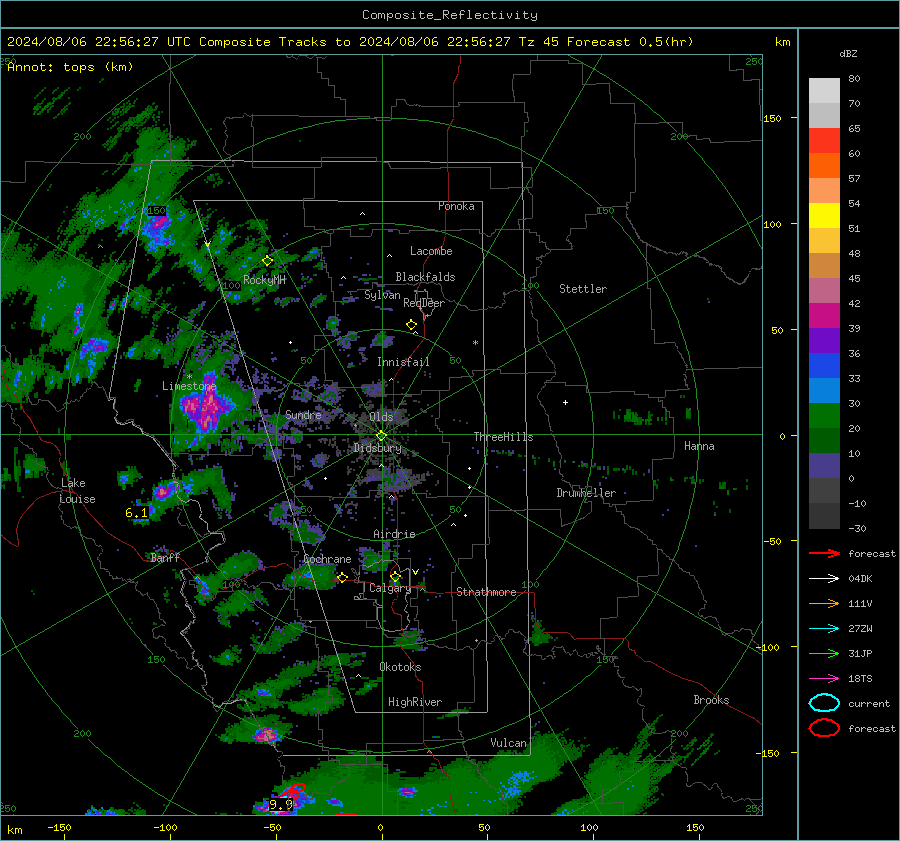Image resolution: width=900 pixels, height=841 pixels.
Task: Click the 'Hanna' city label
Action: click(x=699, y=446)
